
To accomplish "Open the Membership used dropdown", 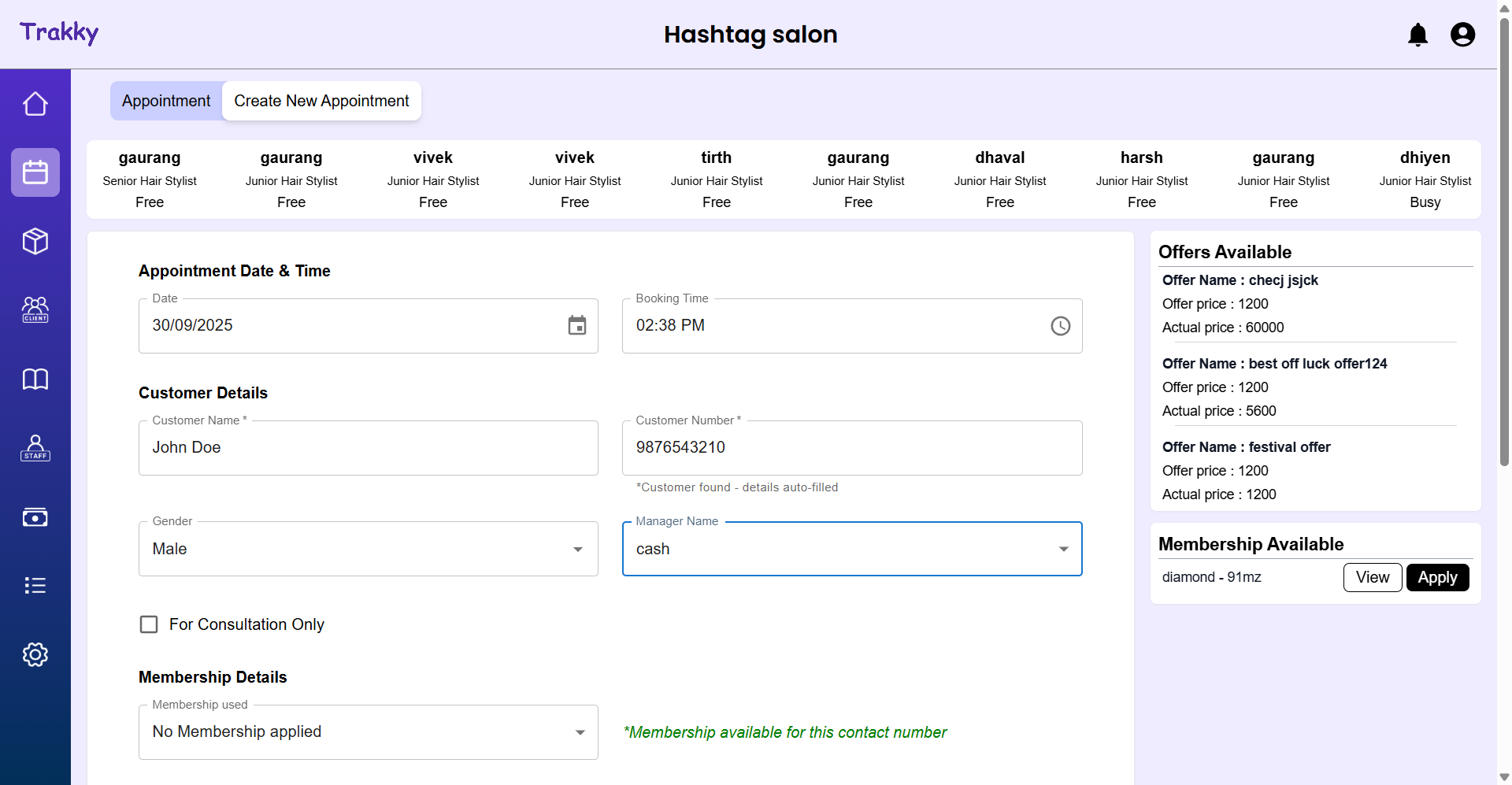I will click(368, 732).
